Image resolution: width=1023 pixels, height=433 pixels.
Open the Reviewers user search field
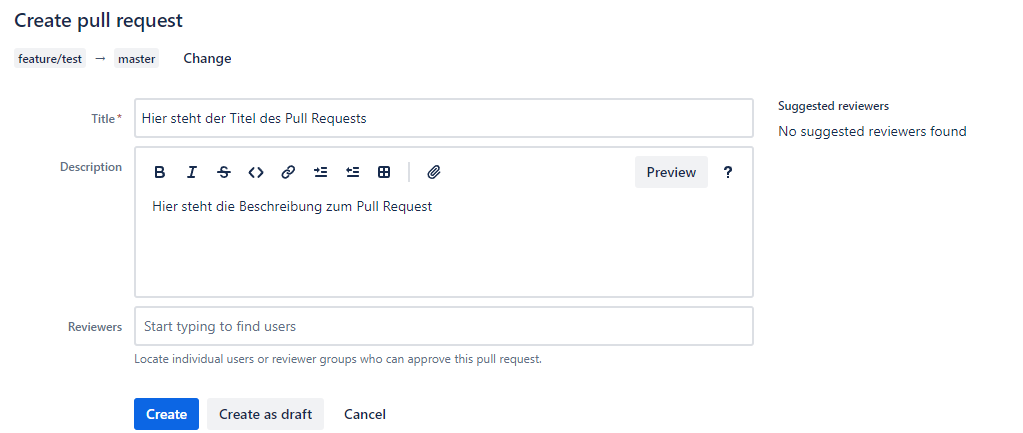click(x=444, y=326)
